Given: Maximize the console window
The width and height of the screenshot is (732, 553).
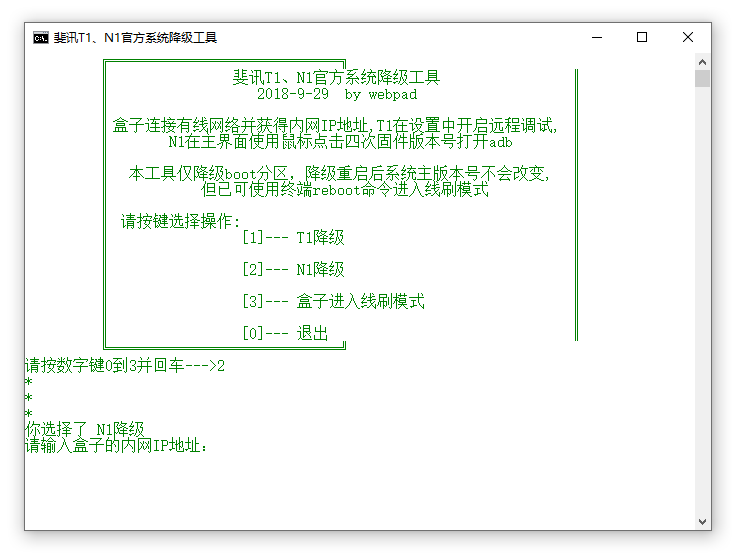Looking at the screenshot, I should (x=642, y=38).
